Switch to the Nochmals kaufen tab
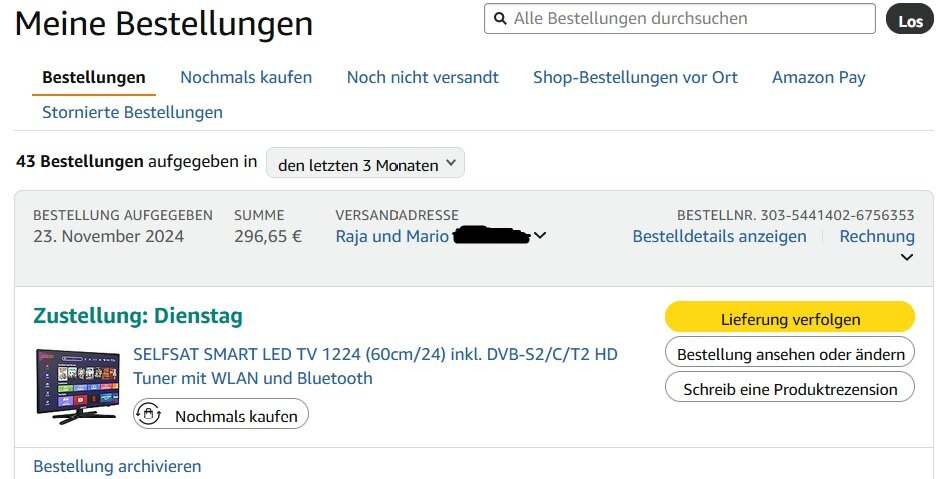This screenshot has width=937, height=479. pyautogui.click(x=246, y=78)
